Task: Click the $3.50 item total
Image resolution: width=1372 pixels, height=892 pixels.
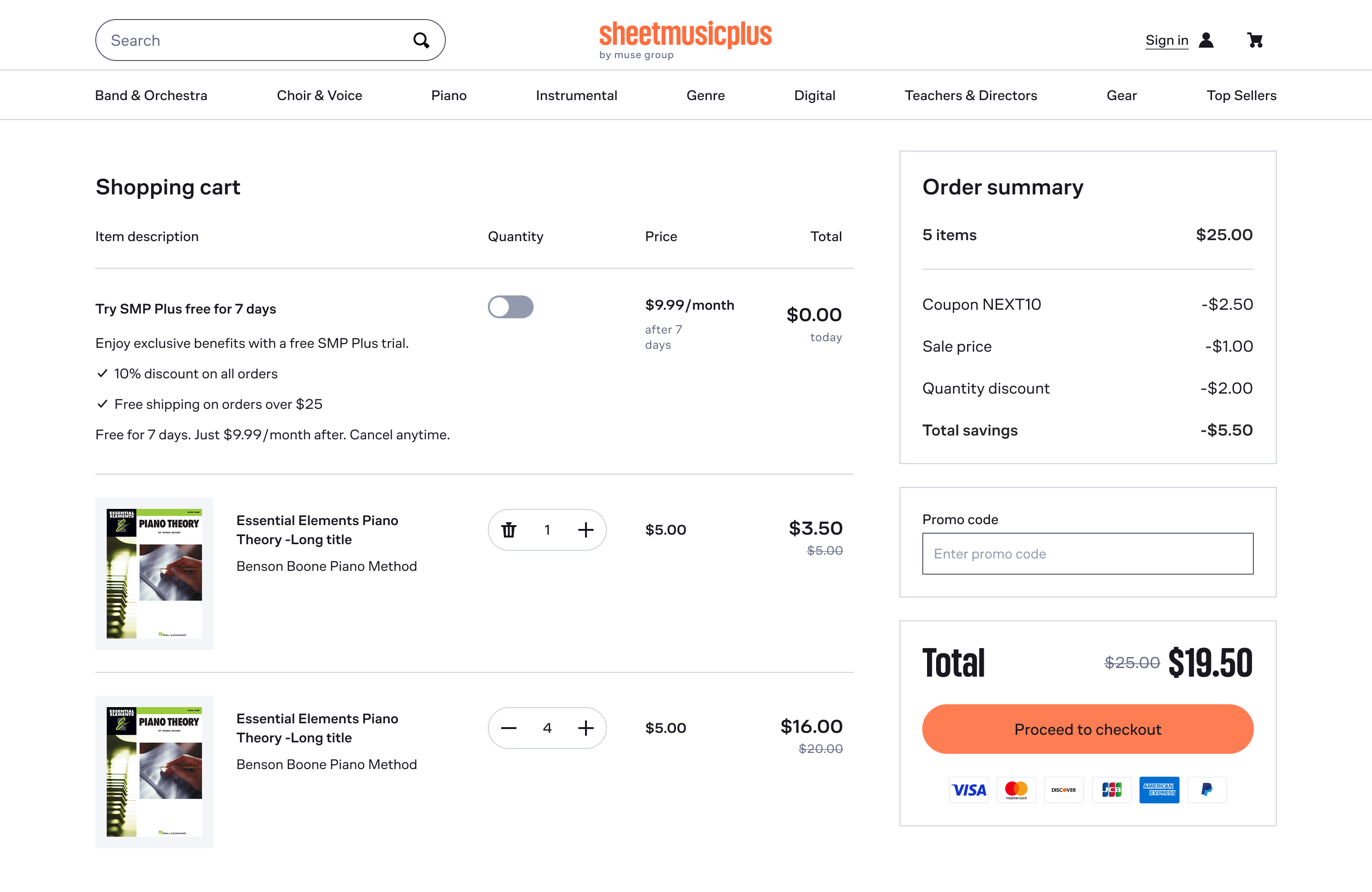Action: (815, 528)
